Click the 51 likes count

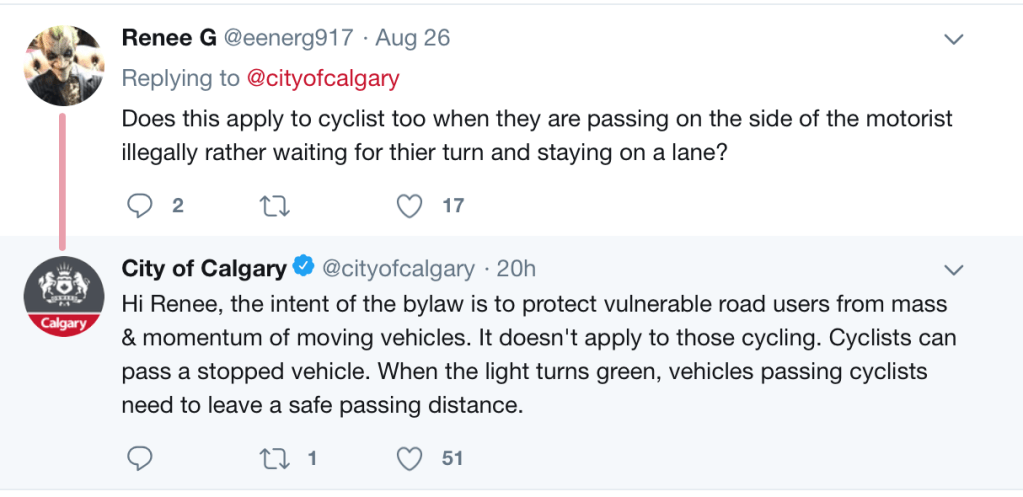click(453, 459)
